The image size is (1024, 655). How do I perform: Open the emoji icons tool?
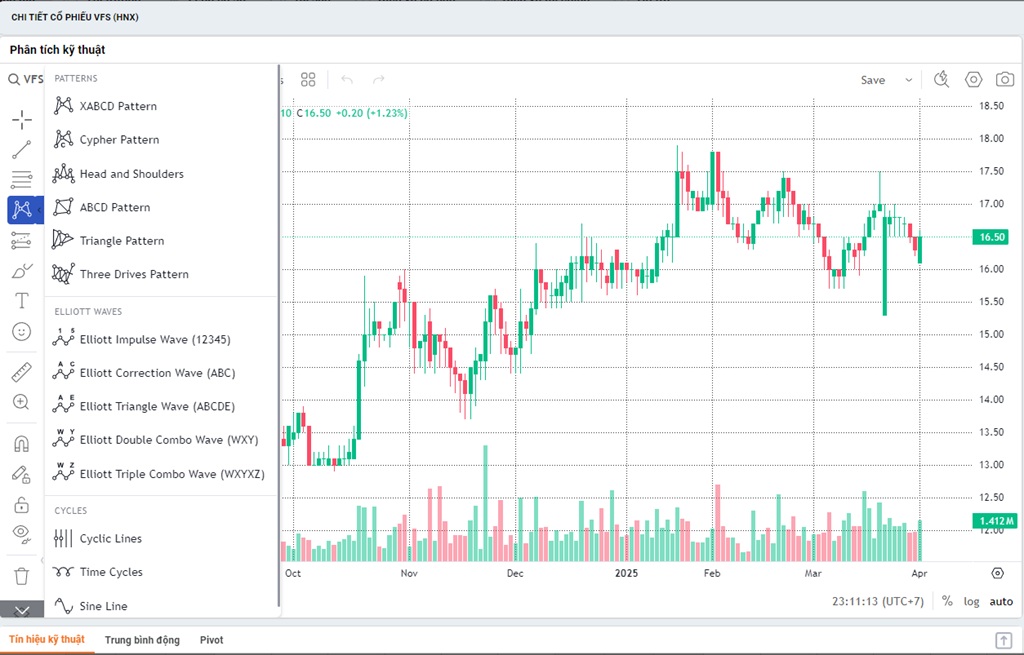[22, 332]
